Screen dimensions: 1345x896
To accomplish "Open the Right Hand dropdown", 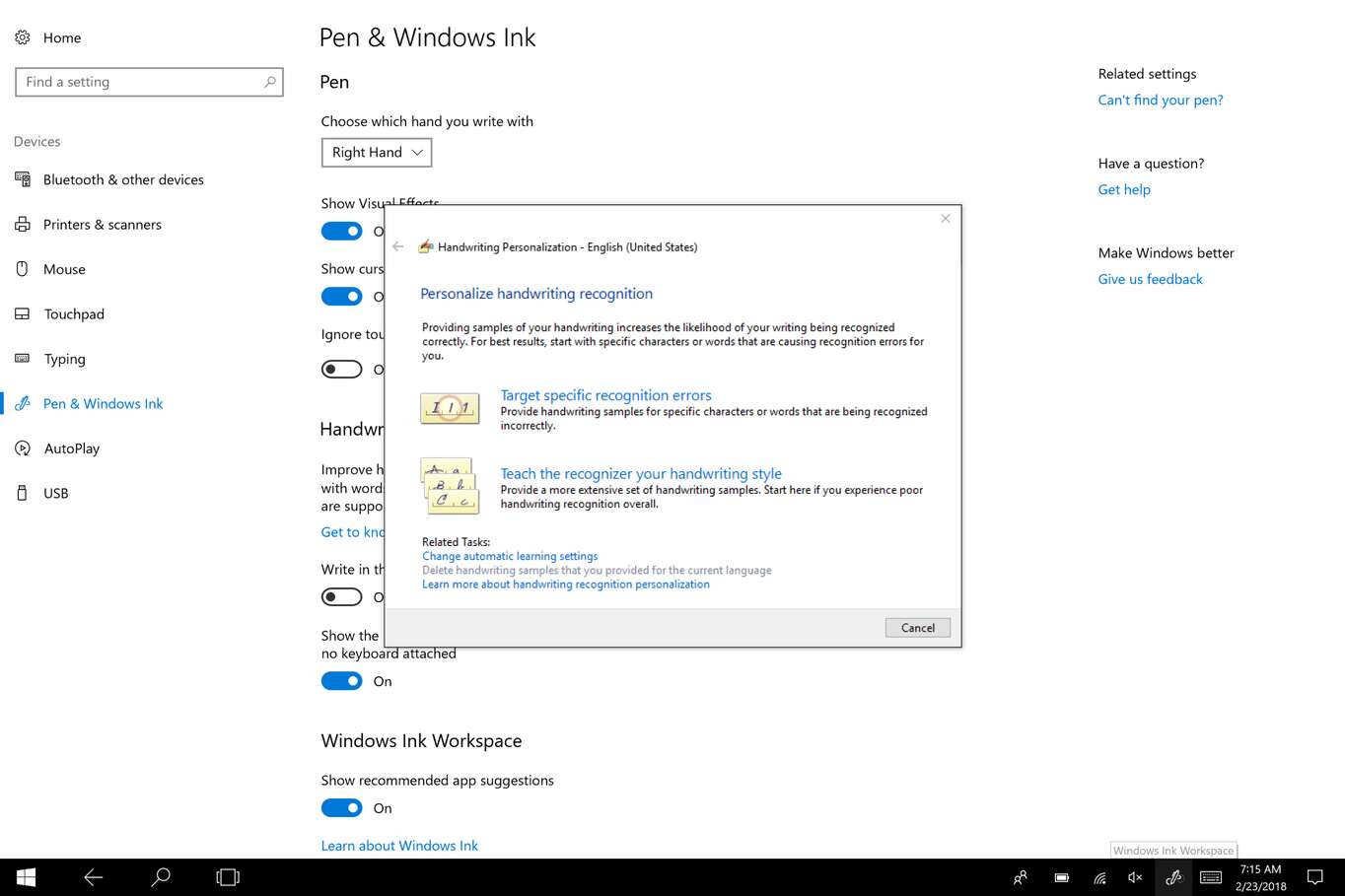I will pos(377,153).
